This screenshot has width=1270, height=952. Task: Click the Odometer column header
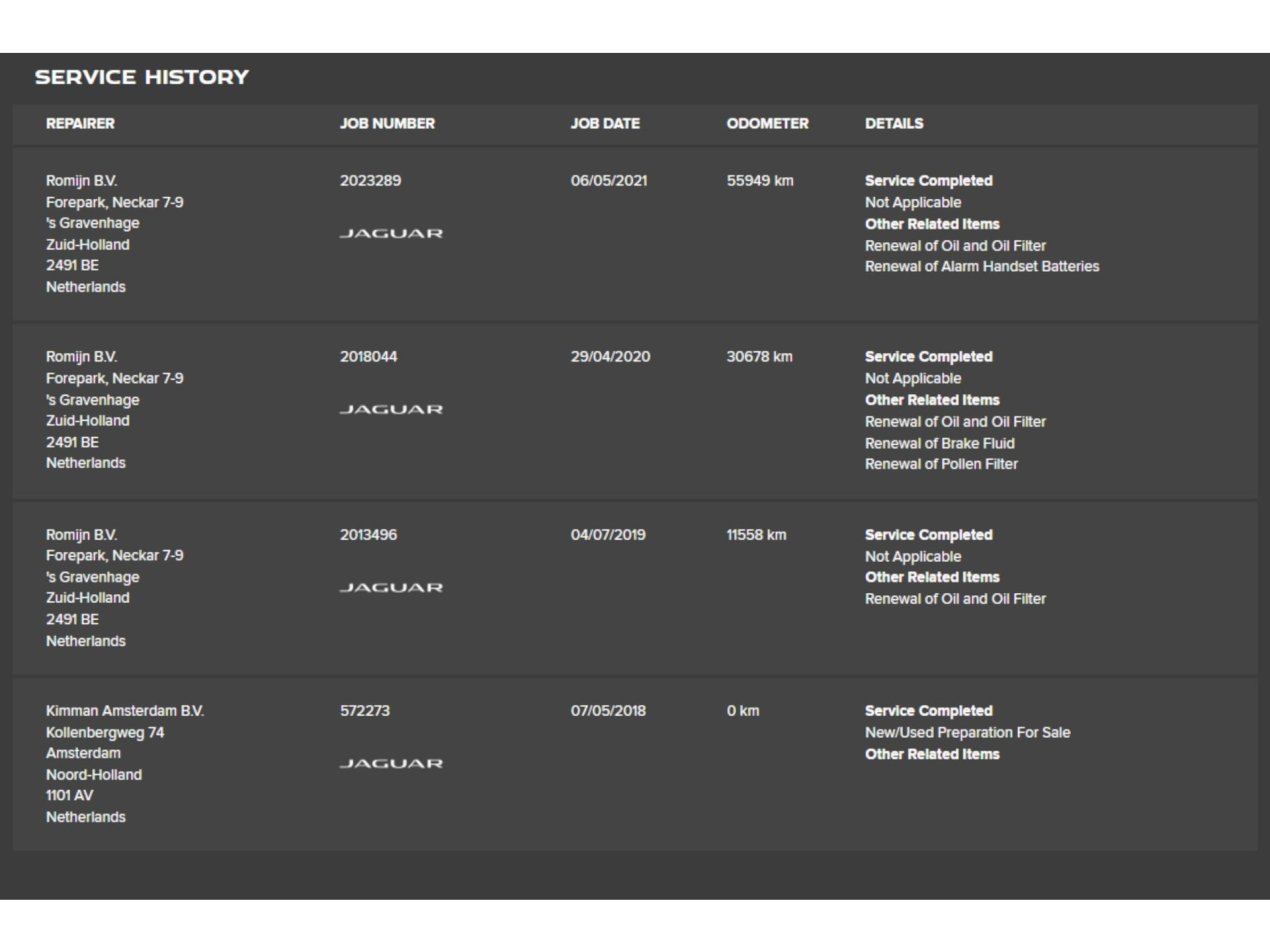pos(767,123)
